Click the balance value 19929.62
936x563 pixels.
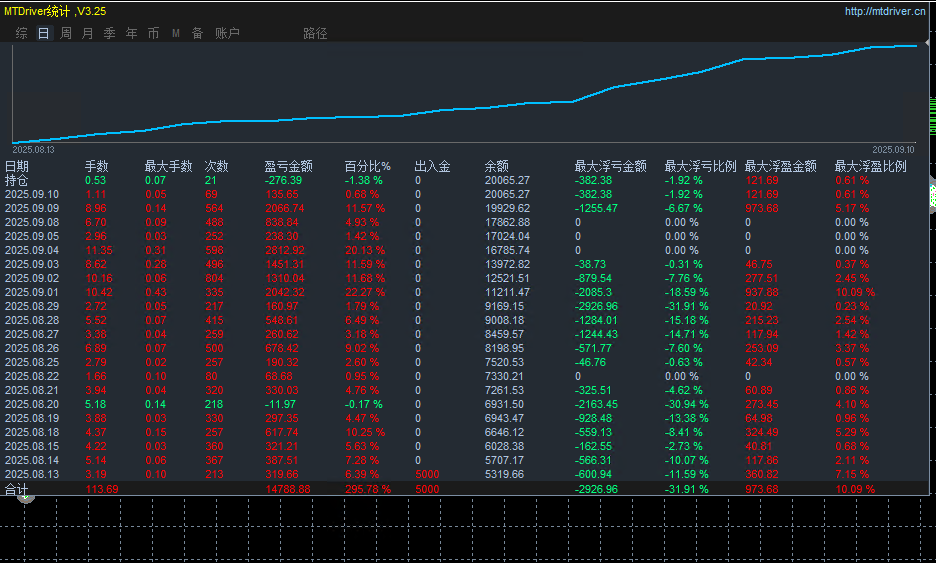coord(507,208)
